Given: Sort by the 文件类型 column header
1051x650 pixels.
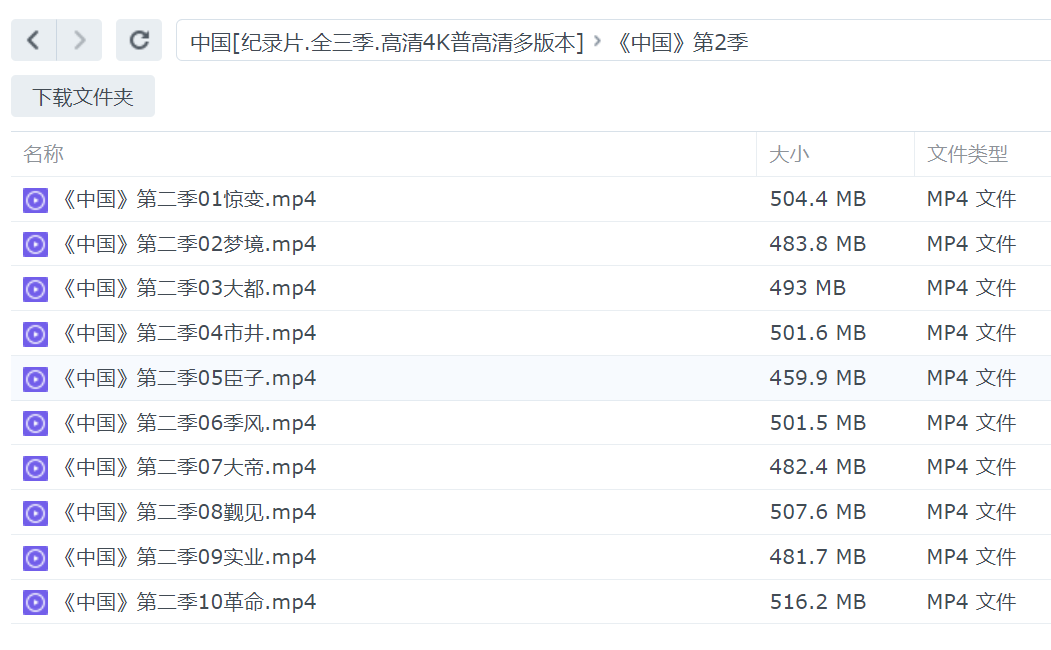Looking at the screenshot, I should (x=967, y=154).
